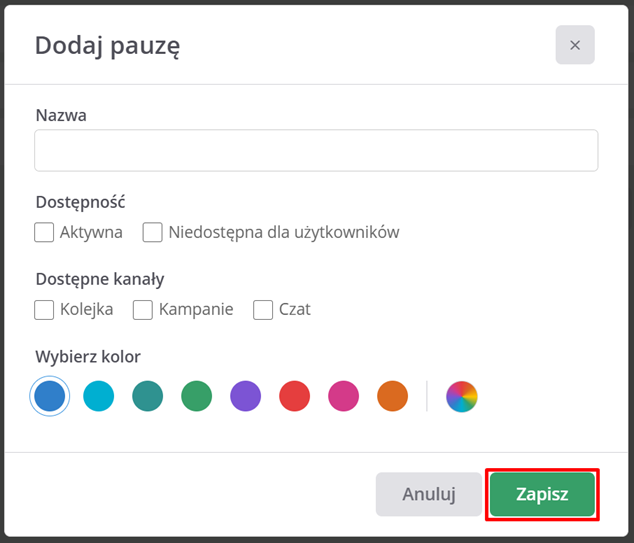
Task: Tick the Niedostępna dla użytkowników checkbox
Action: pyautogui.click(x=153, y=232)
